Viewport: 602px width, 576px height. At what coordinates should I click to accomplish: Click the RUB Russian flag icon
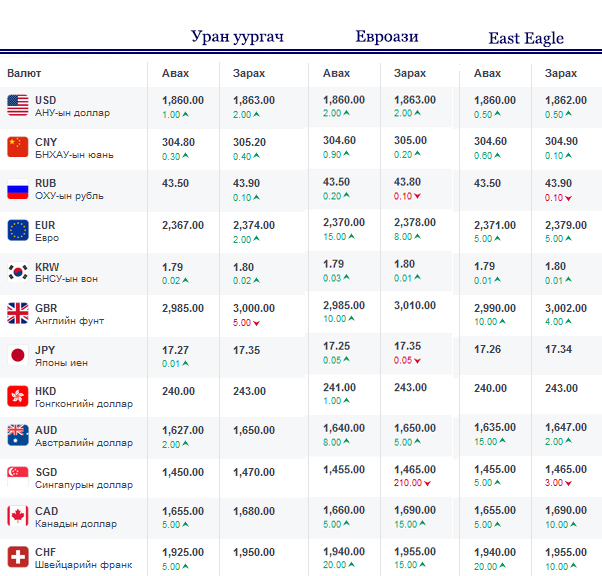point(18,190)
